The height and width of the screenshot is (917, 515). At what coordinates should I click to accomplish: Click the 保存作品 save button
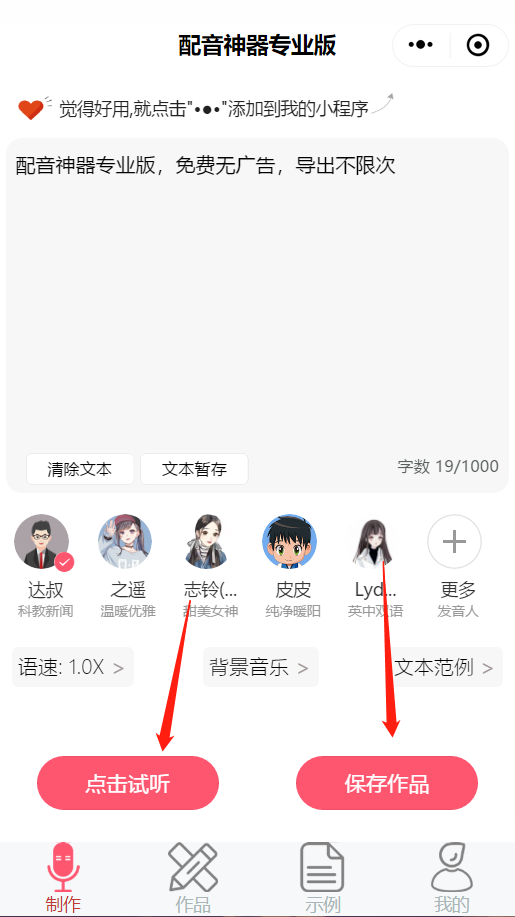pyautogui.click(x=387, y=783)
